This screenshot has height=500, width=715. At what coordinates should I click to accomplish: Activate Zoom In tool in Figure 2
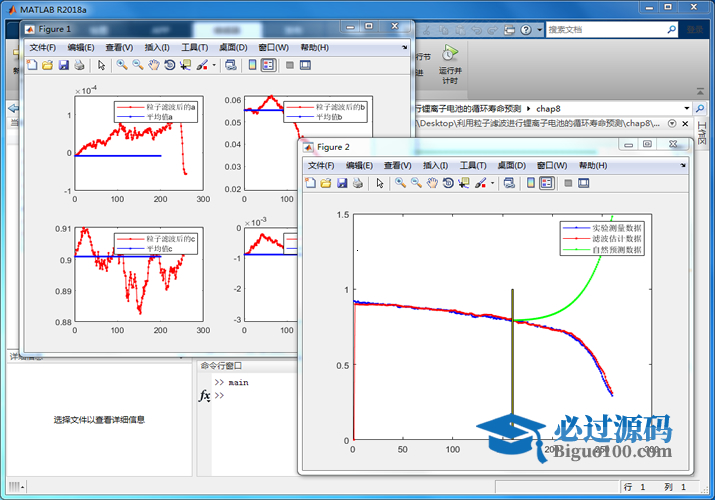coord(400,183)
